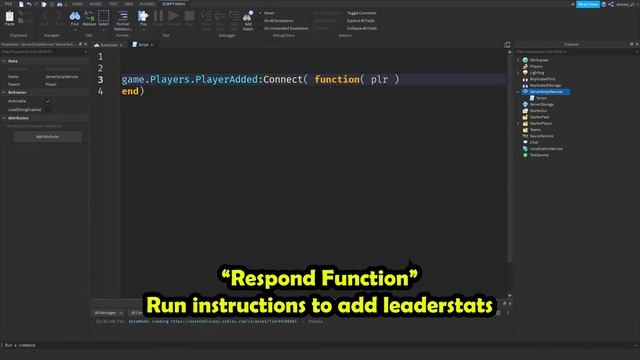The width and height of the screenshot is (640, 360).
Task: Click Toggle Comment action
Action: [362, 13]
